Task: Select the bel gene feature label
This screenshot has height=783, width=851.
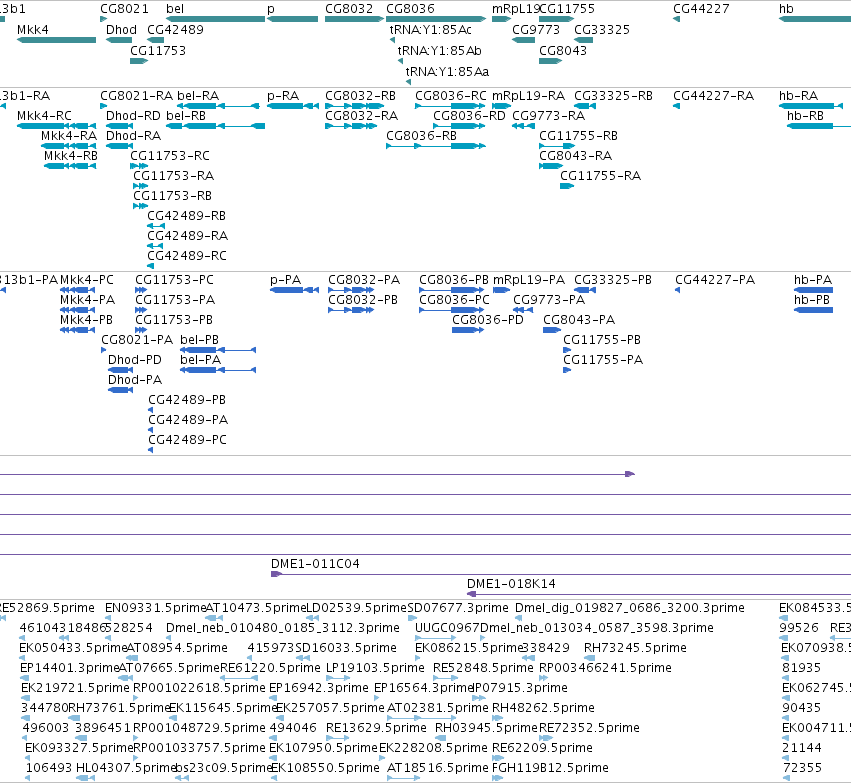Action: 175,9
